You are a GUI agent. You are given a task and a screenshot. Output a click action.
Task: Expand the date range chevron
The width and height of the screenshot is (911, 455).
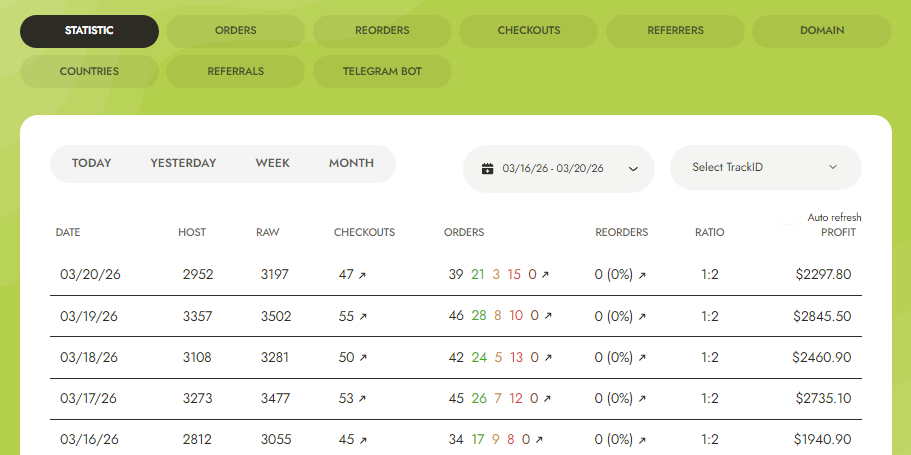(x=633, y=169)
